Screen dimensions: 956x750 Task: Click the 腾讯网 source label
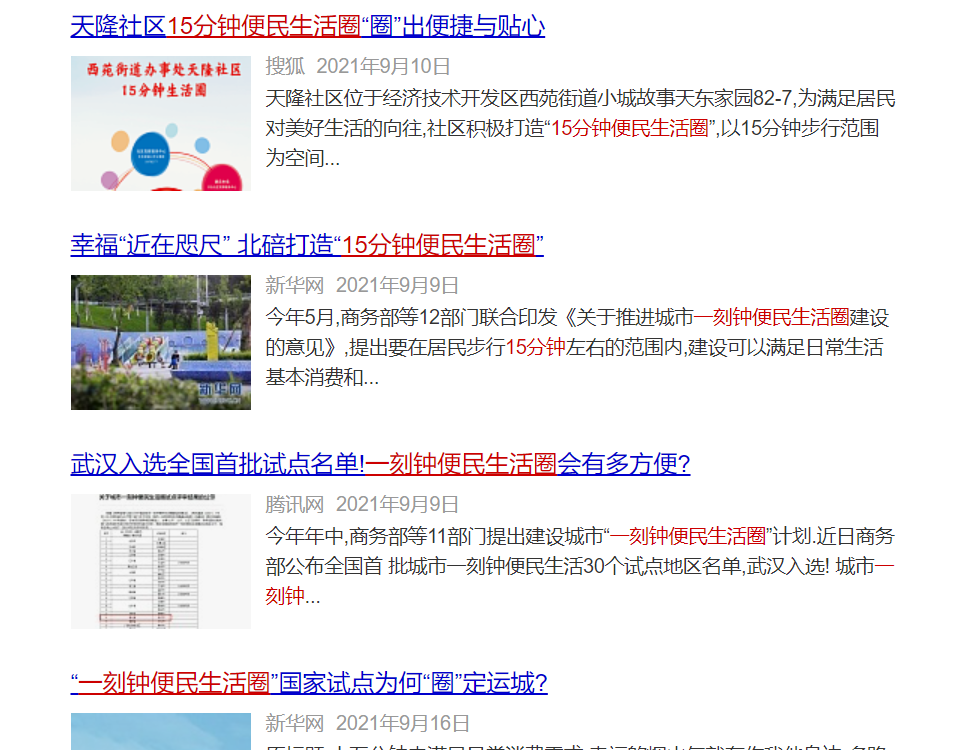pos(294,504)
